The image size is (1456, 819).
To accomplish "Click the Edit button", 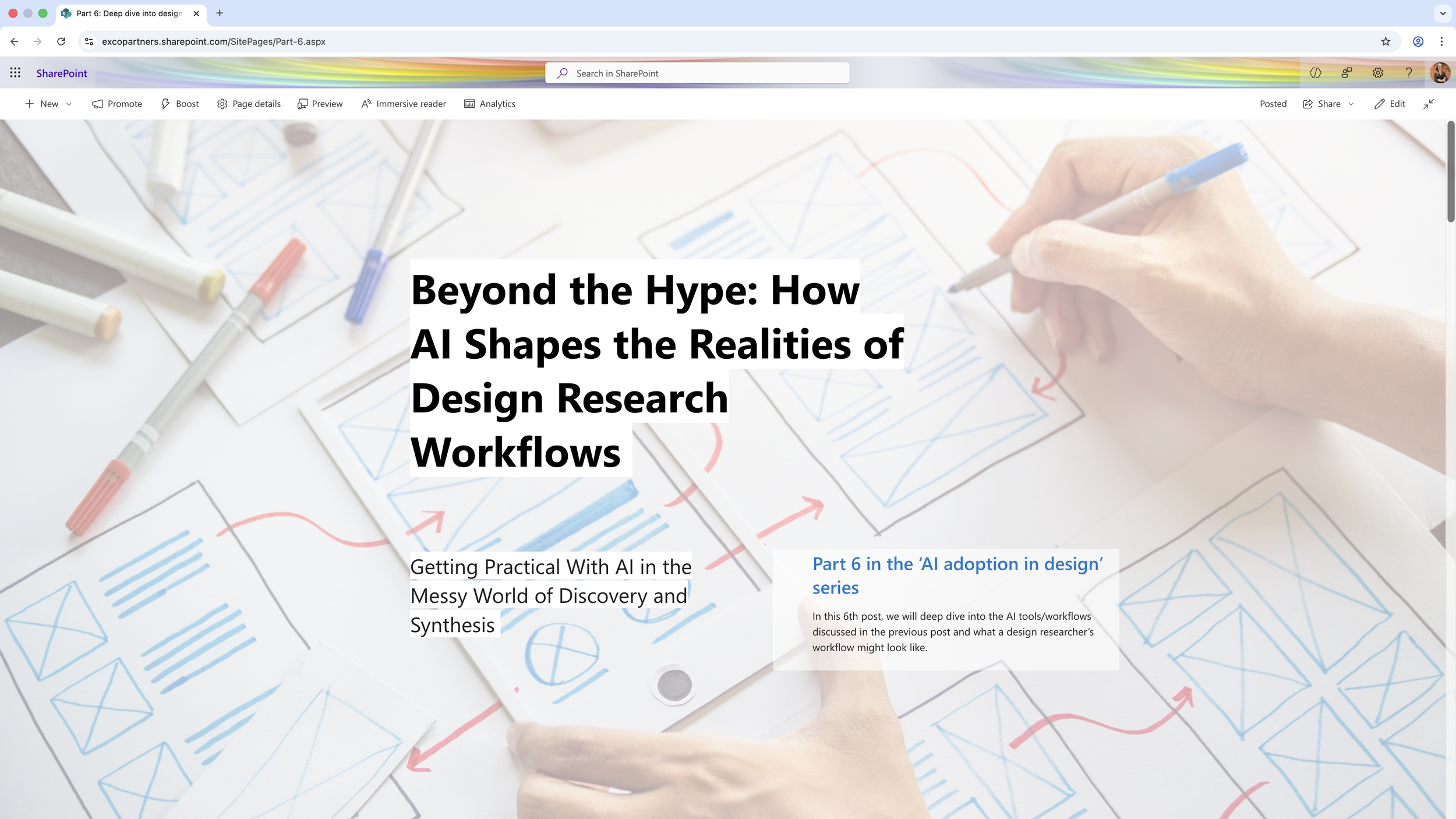I will [x=1390, y=104].
